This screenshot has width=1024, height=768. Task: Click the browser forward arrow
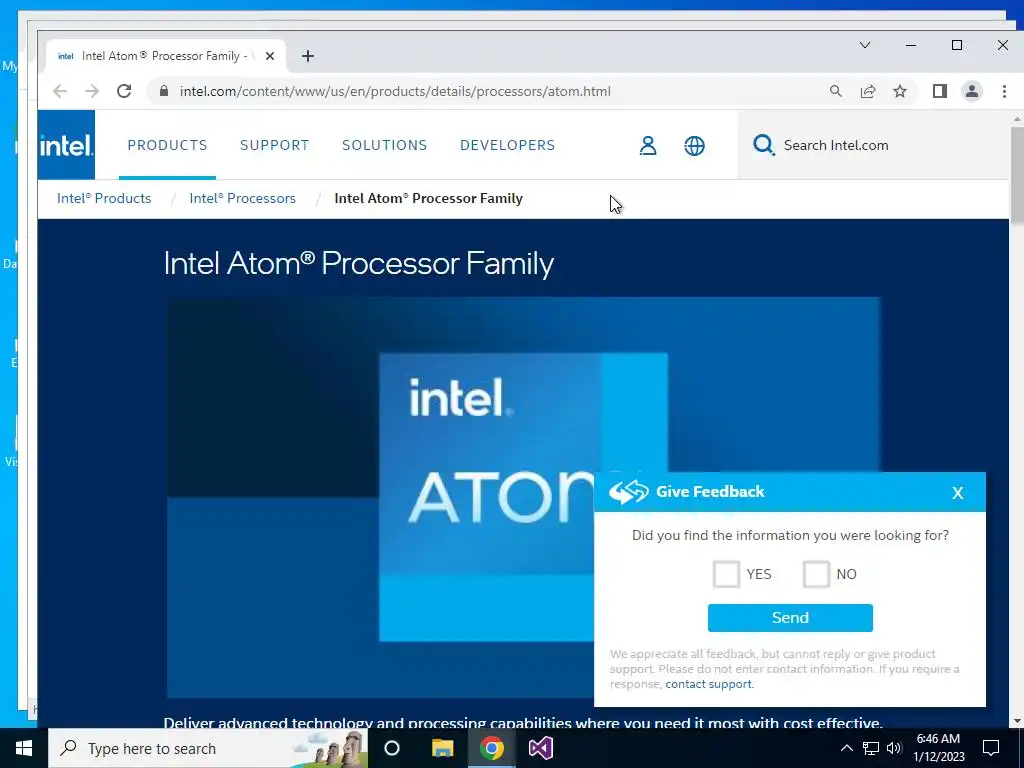(x=92, y=91)
